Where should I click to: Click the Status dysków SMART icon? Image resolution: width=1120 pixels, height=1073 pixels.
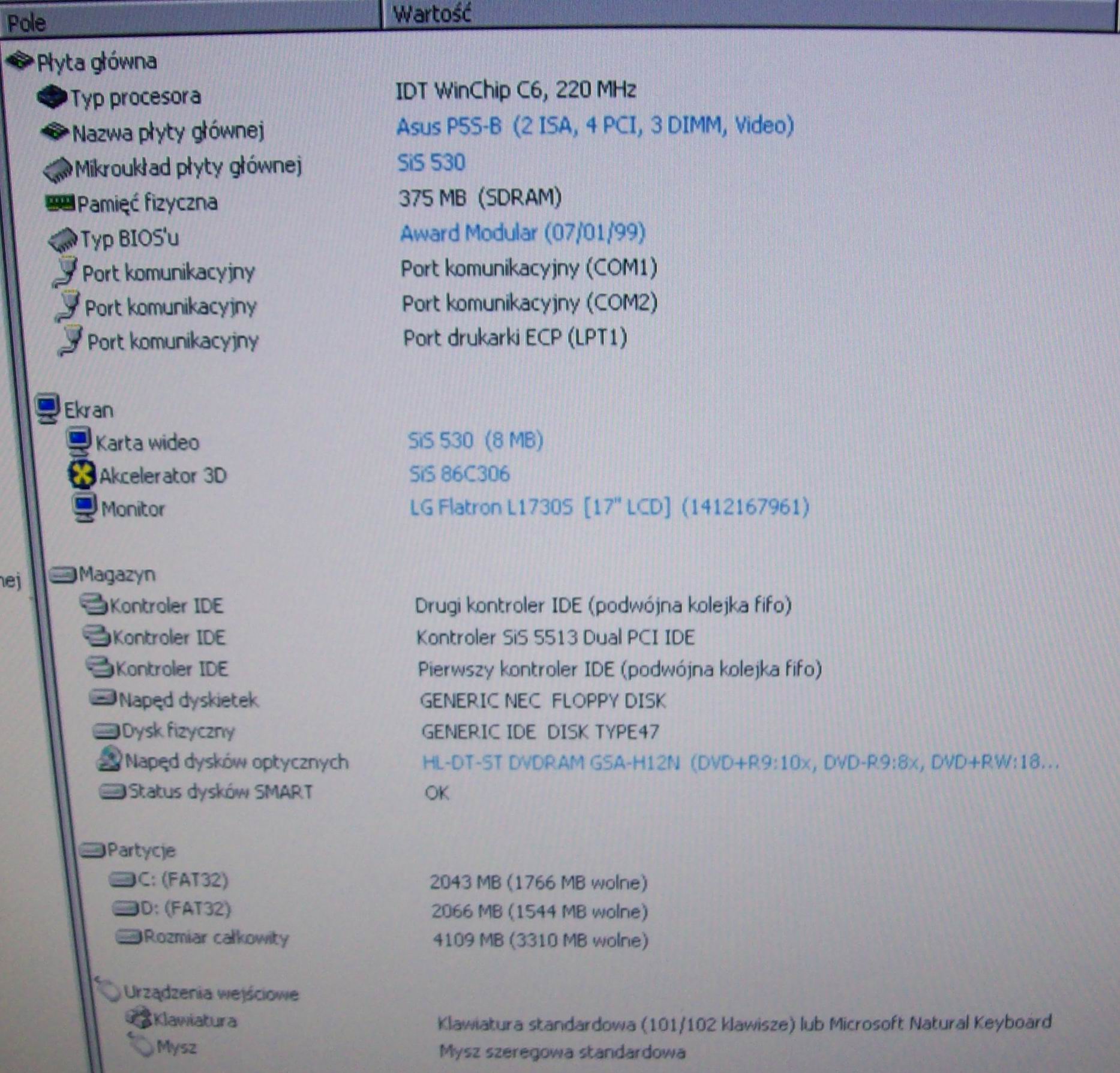point(113,792)
